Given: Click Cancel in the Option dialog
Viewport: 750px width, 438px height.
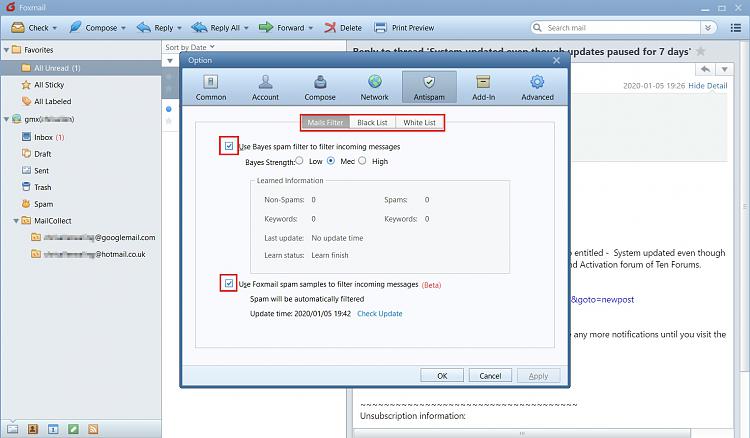Looking at the screenshot, I should 490,375.
